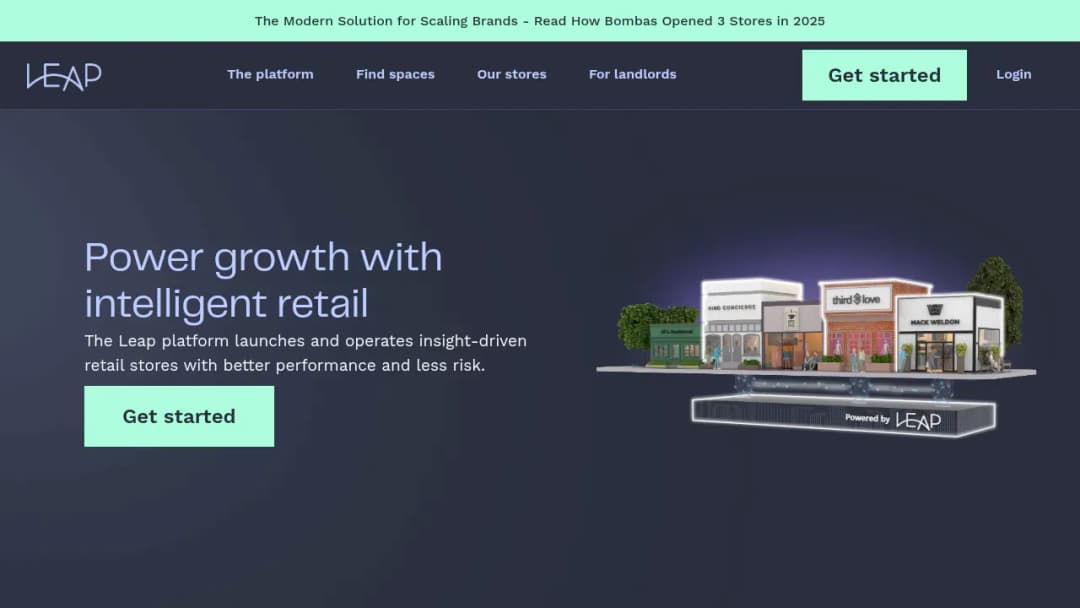
Task: Open the Login link
Action: 1014,74
